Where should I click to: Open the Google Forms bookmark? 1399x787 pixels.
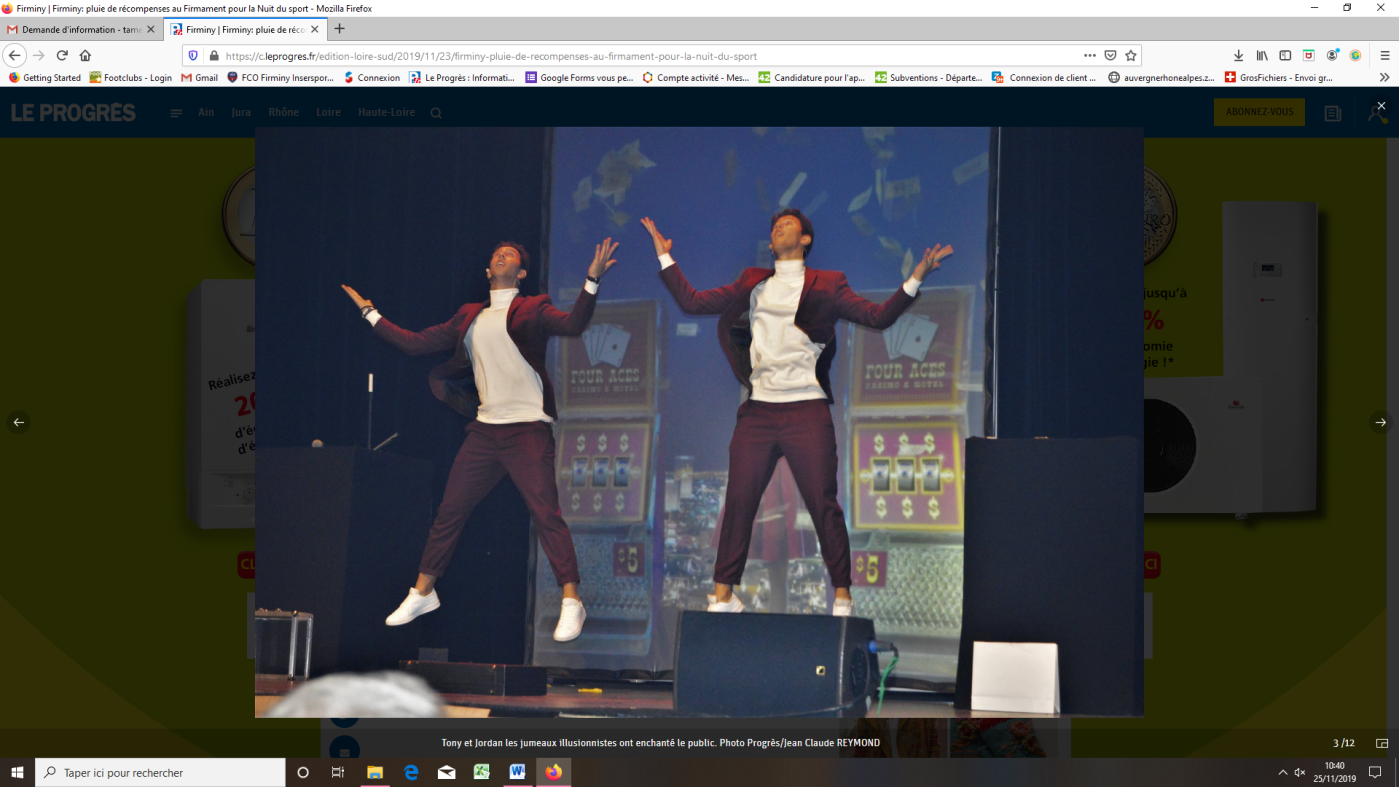(579, 77)
